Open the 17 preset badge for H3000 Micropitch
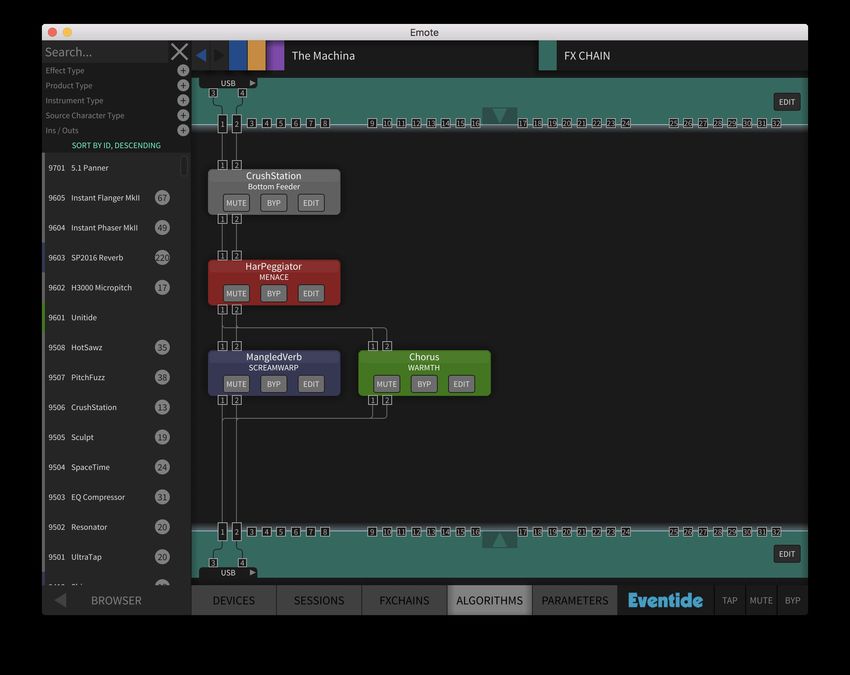Viewport: 850px width, 675px height. click(162, 287)
